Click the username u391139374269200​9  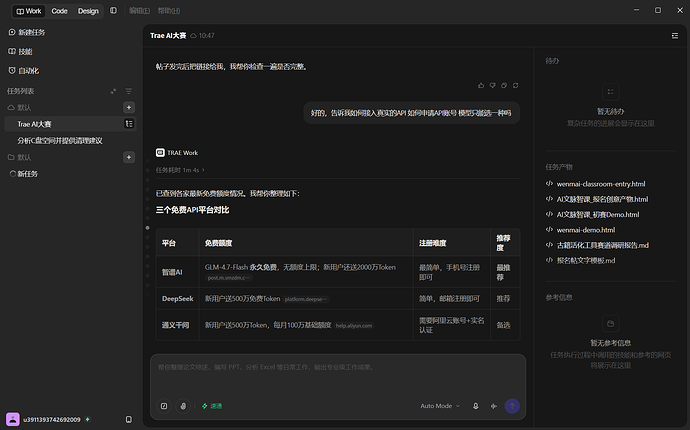(52, 419)
